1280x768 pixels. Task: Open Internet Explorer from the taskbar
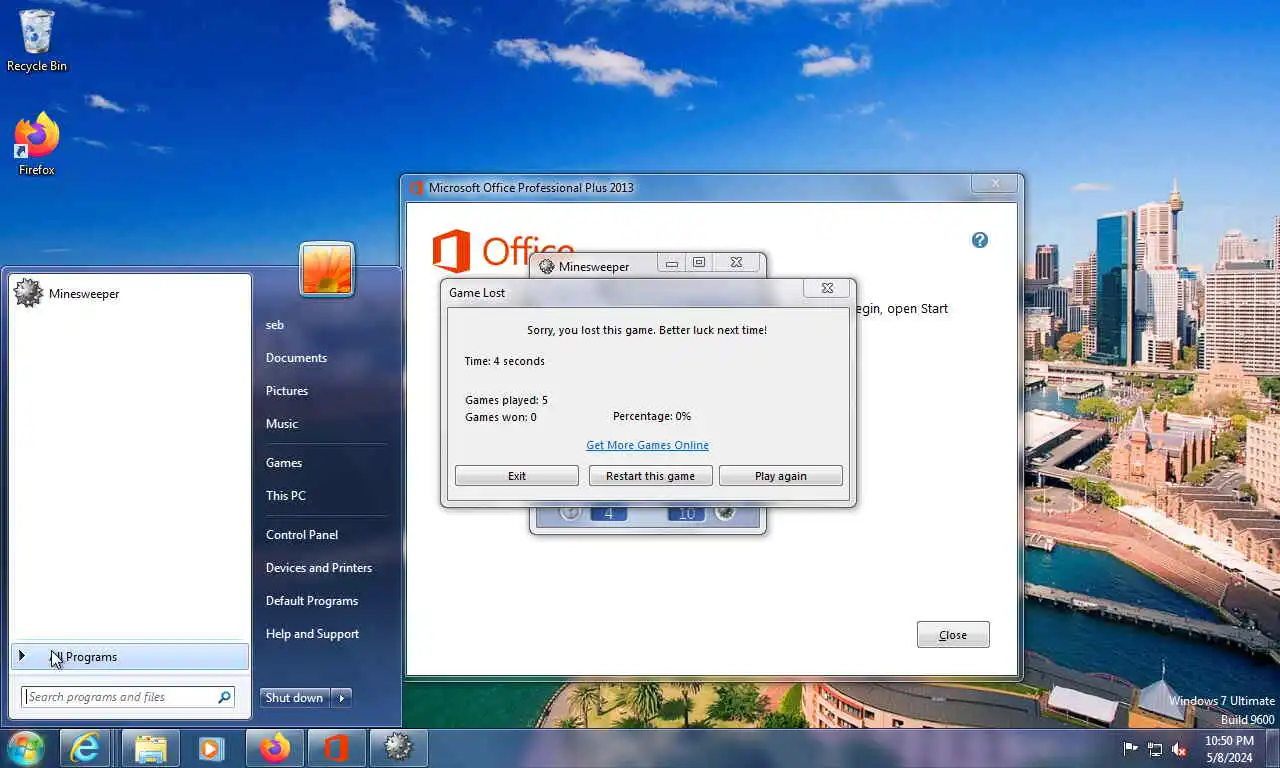coord(85,748)
